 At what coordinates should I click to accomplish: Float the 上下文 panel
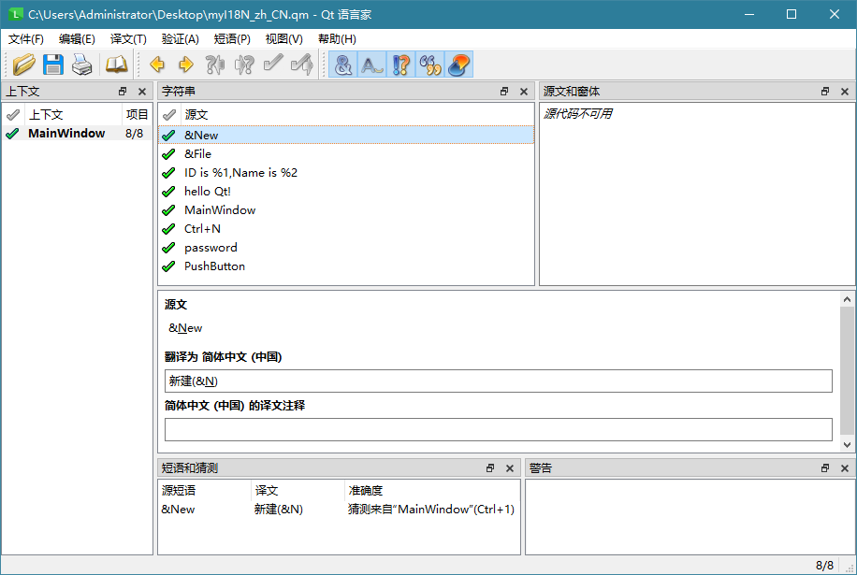point(123,91)
